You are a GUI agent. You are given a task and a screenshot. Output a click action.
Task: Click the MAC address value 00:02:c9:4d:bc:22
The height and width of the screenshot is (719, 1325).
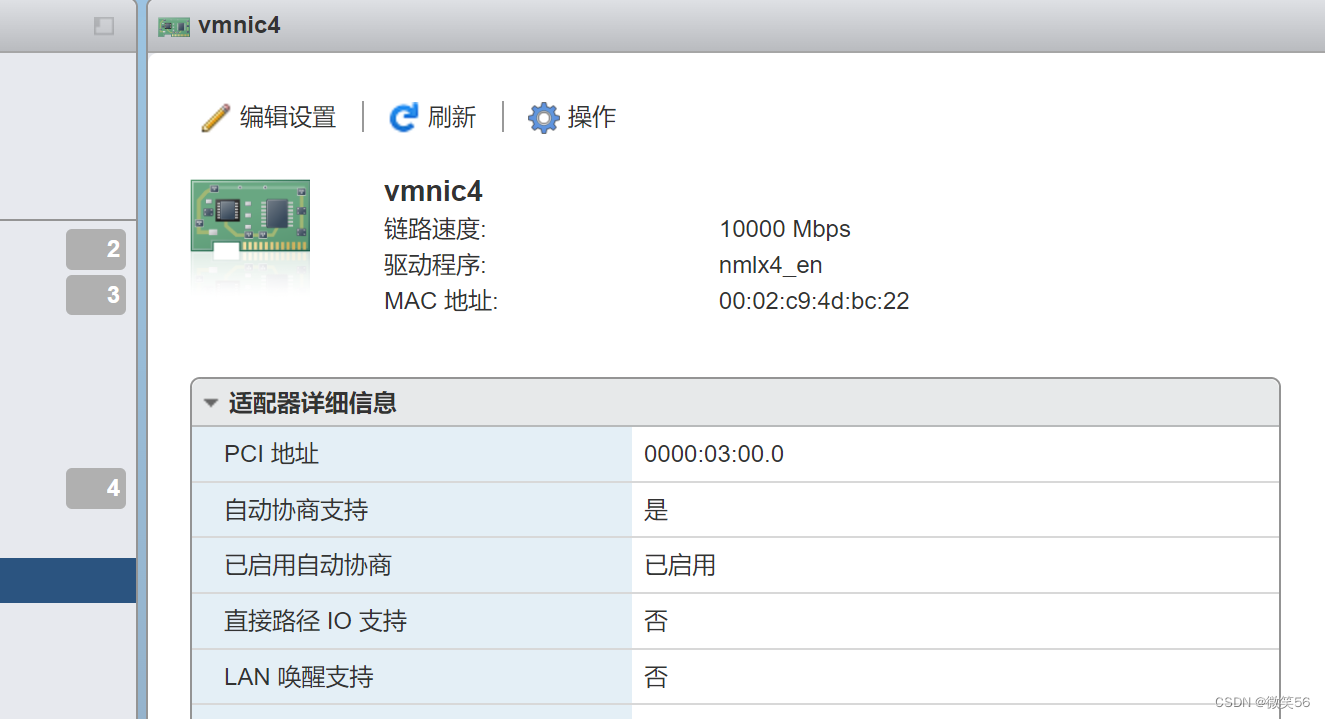[x=814, y=301]
